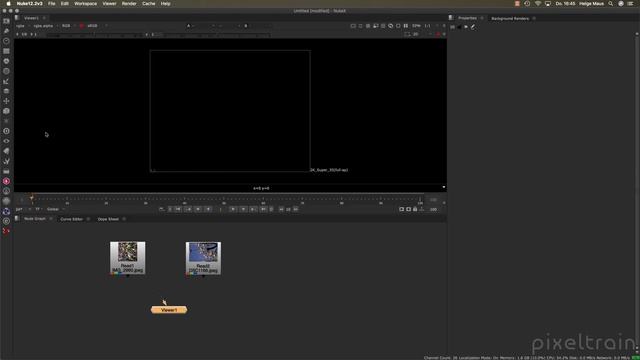640x360 pixels.
Task: Click the timeline playhead marker
Action: (x=32, y=198)
